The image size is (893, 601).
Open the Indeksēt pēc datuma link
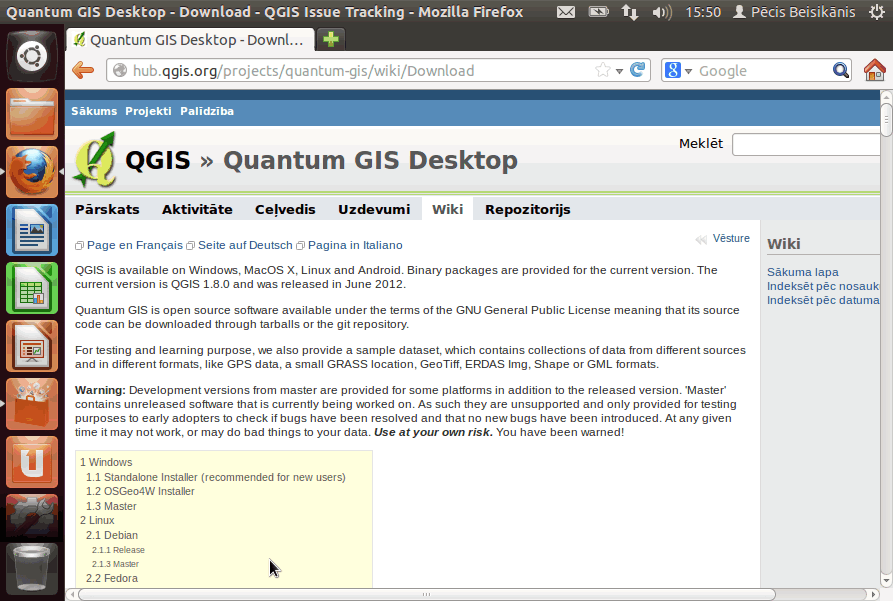coord(823,300)
